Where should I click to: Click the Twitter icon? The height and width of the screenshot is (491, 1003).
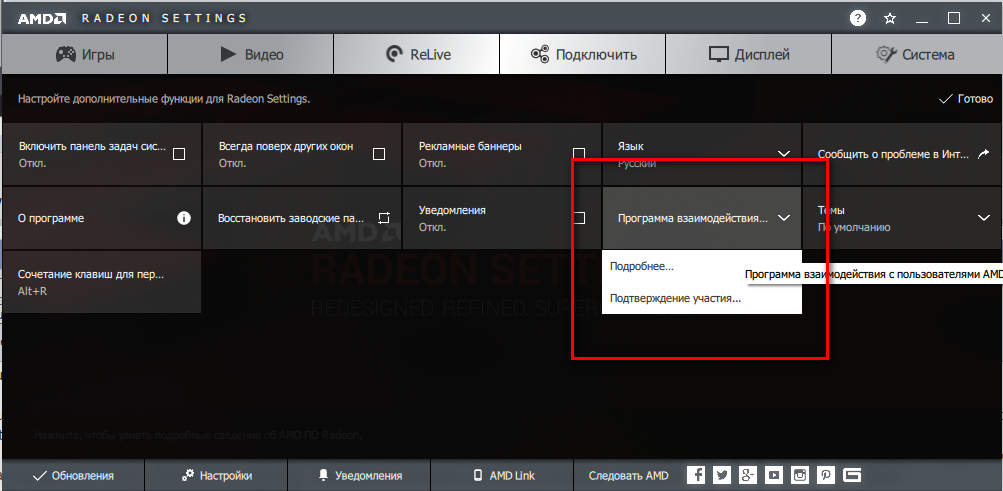click(x=722, y=475)
